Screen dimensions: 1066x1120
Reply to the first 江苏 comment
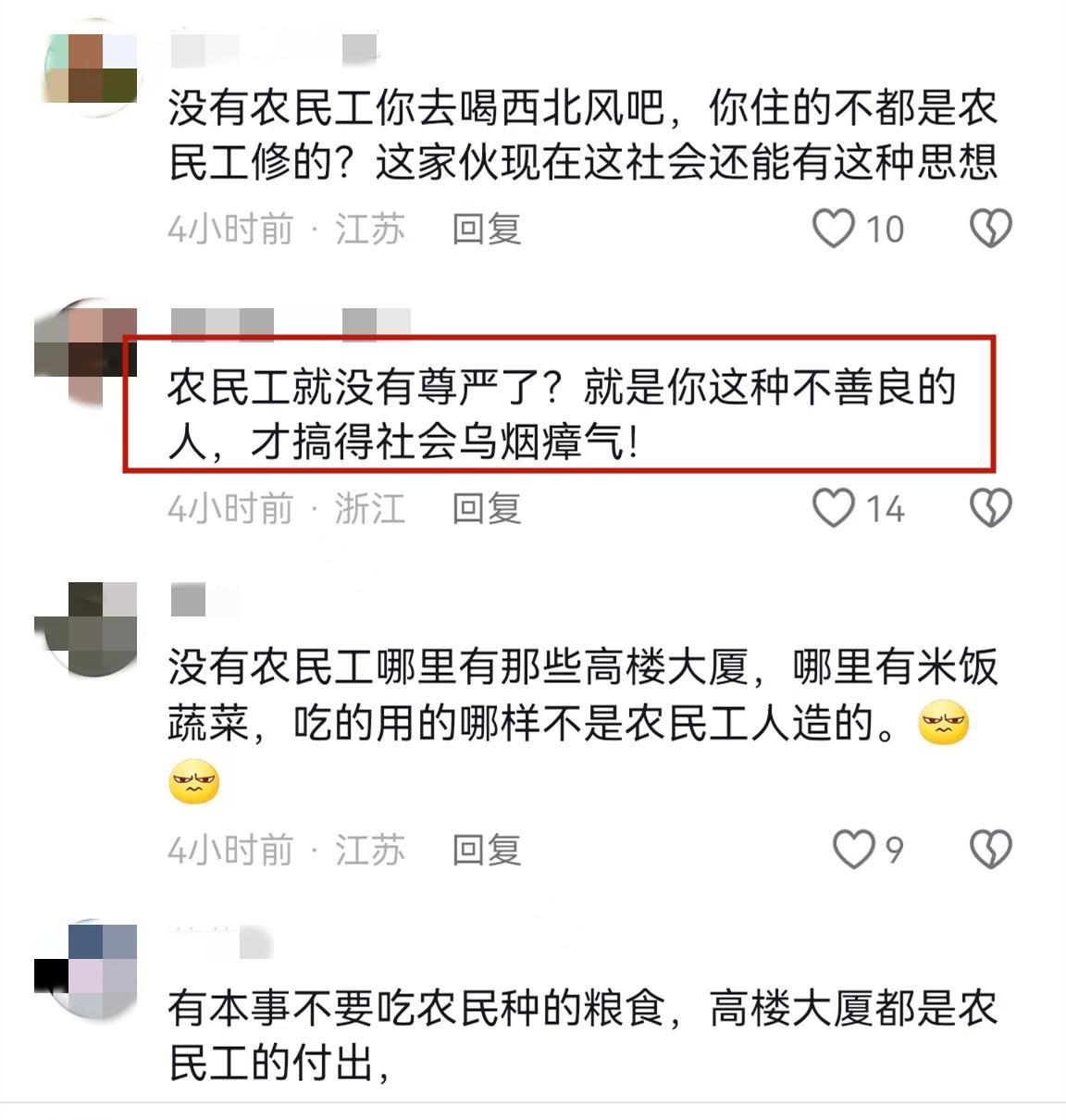(487, 229)
